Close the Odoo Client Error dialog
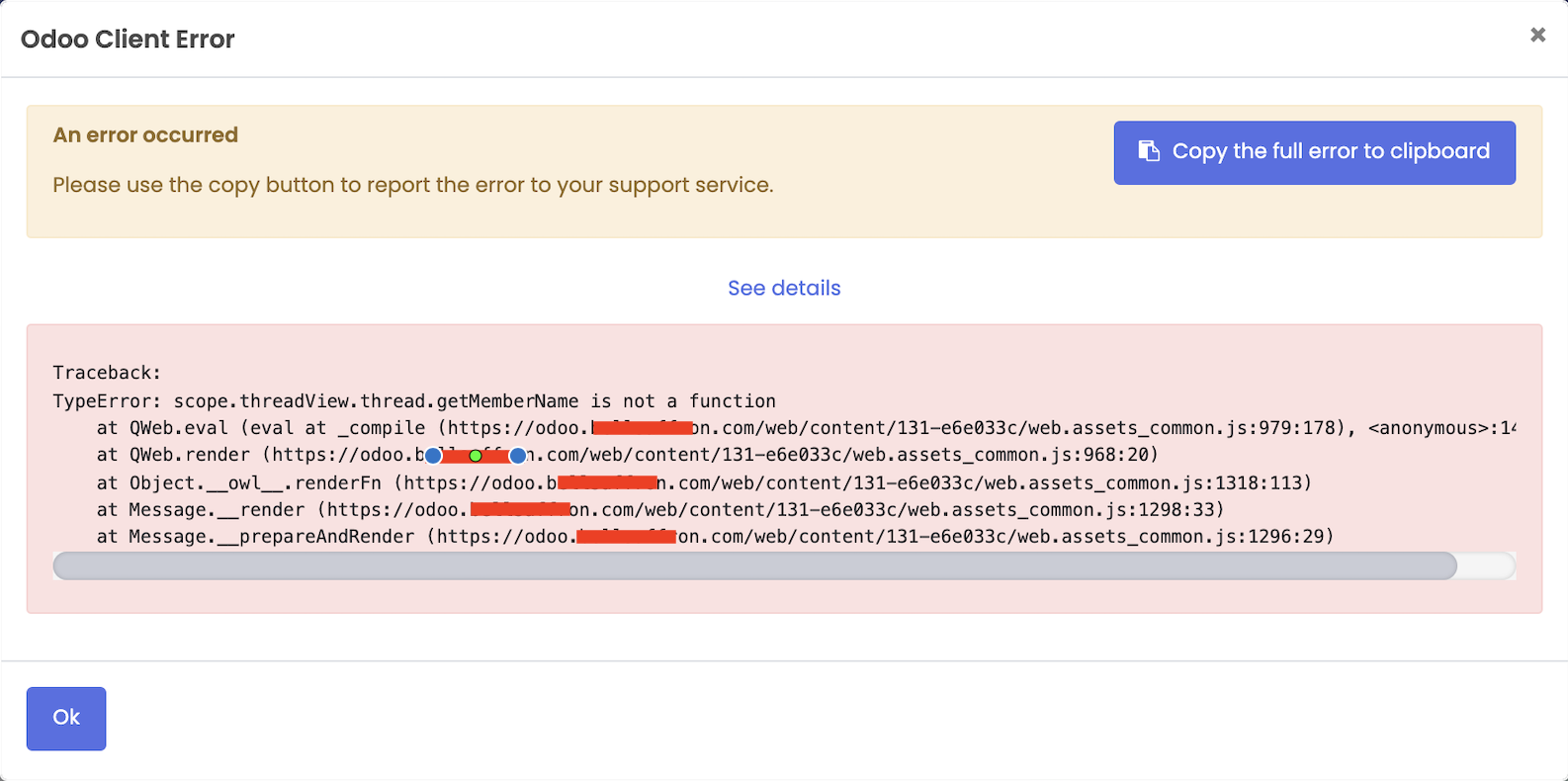1568x781 pixels. tap(1537, 35)
